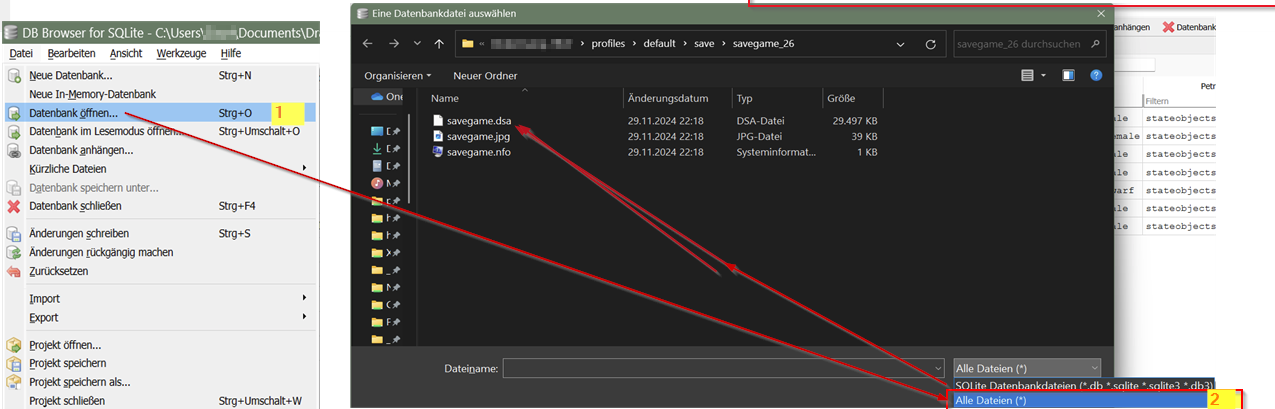Choose Datenbank anhängen... entry
Image resolution: width=1275 pixels, height=409 pixels.
(x=160, y=150)
